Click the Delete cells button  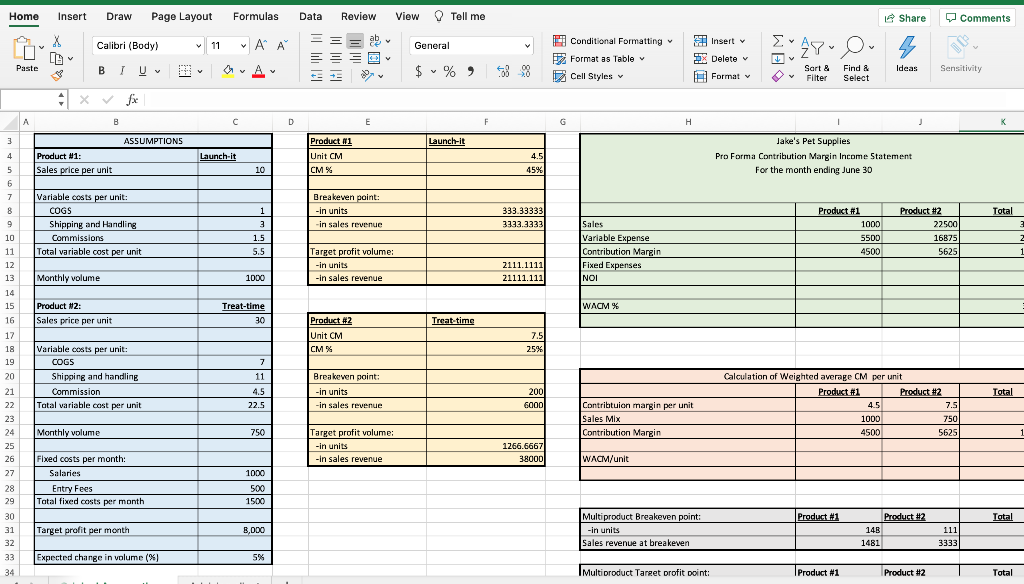click(x=722, y=58)
